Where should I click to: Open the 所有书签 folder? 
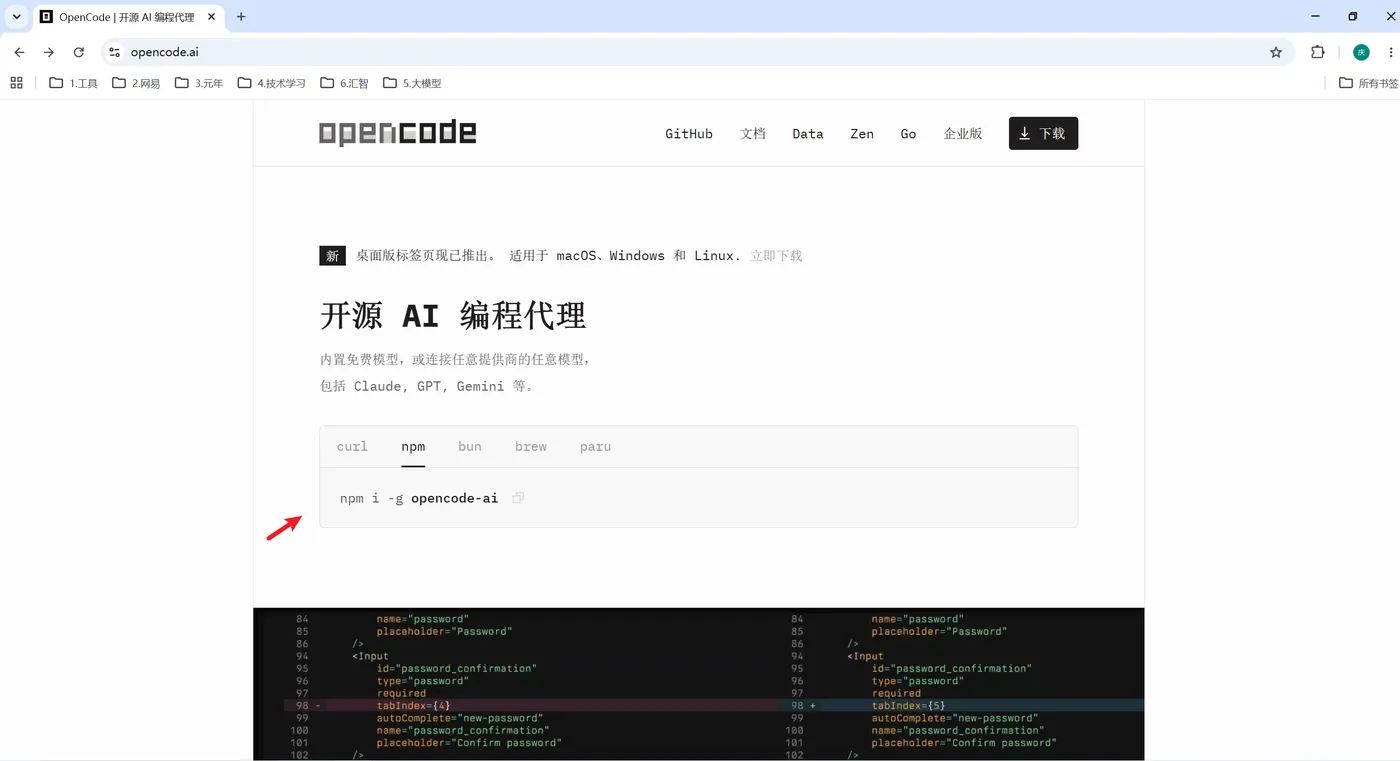pyautogui.click(x=1368, y=83)
